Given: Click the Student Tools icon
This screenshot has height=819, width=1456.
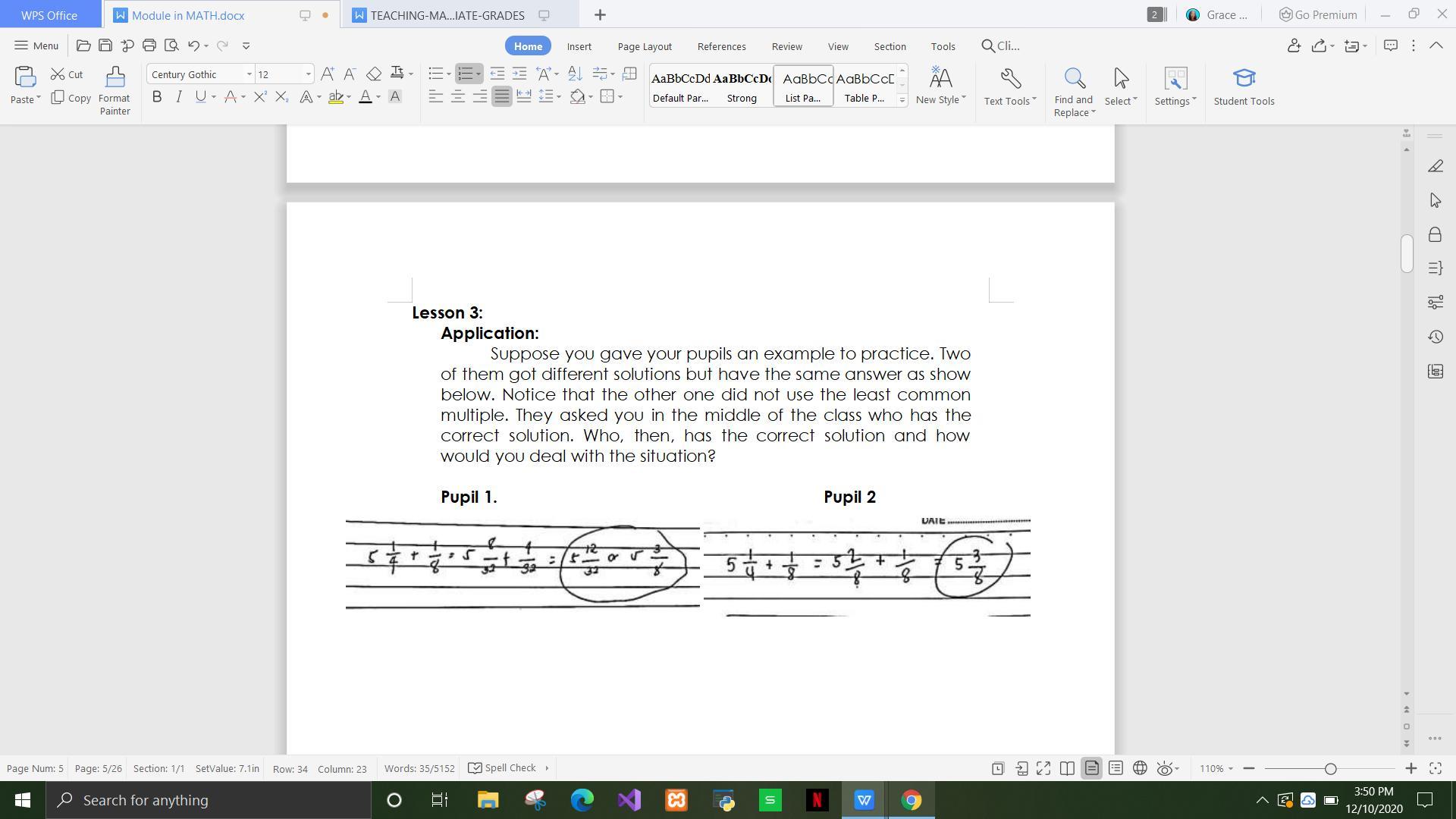Looking at the screenshot, I should coord(1244,87).
